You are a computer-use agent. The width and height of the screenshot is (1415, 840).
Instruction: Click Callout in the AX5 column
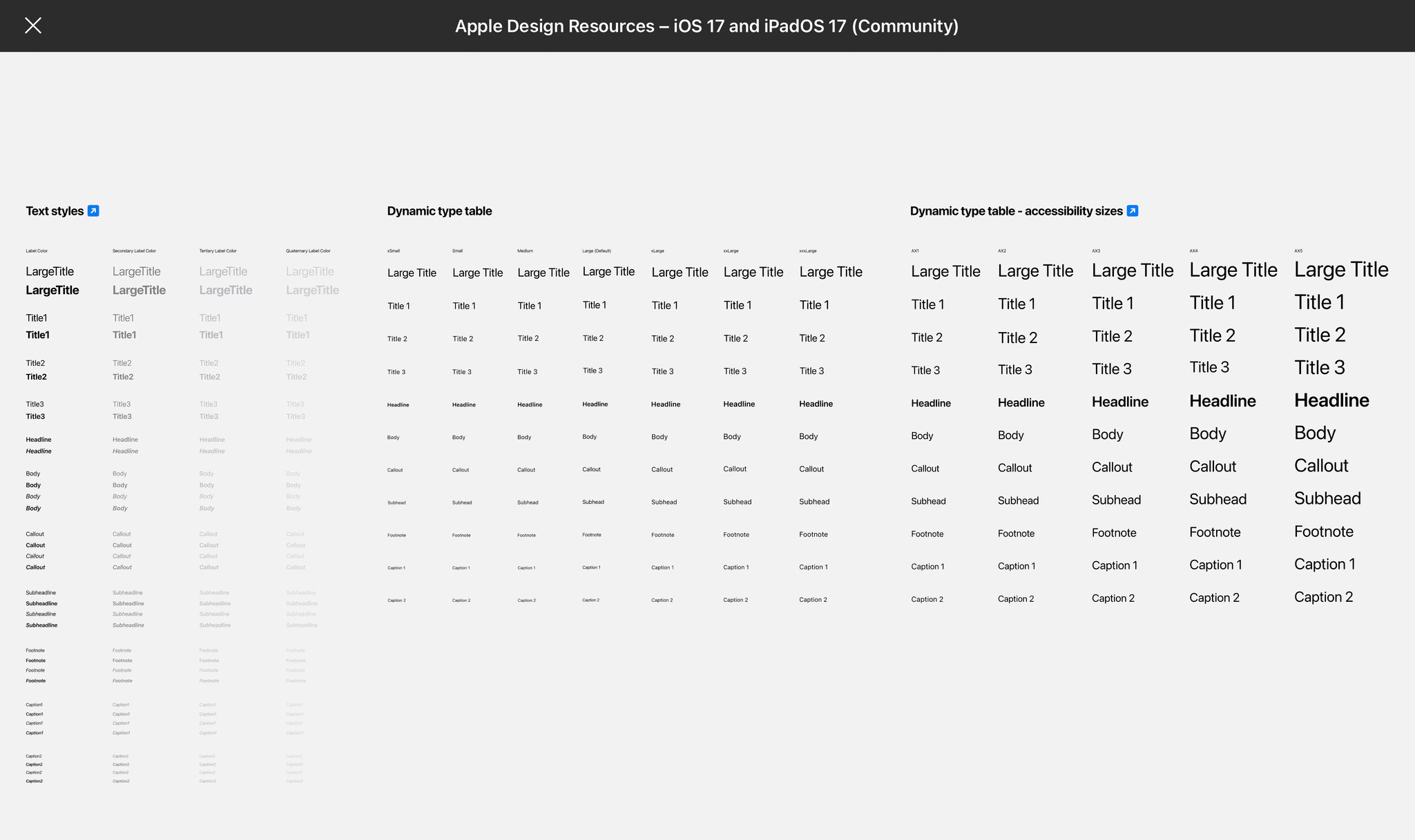1321,466
